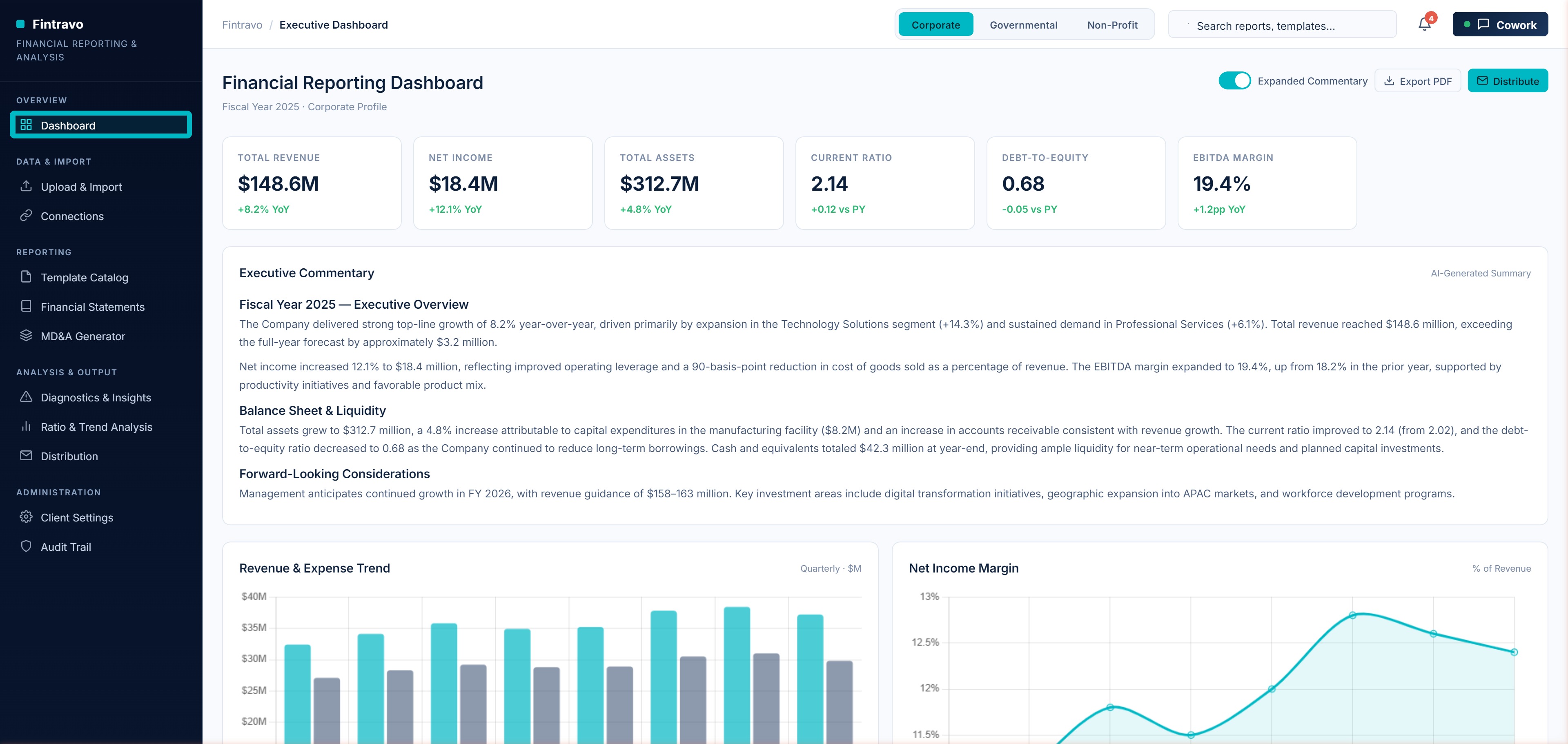Select Diagnostics & Insights
This screenshot has width=1568, height=744.
click(x=96, y=398)
